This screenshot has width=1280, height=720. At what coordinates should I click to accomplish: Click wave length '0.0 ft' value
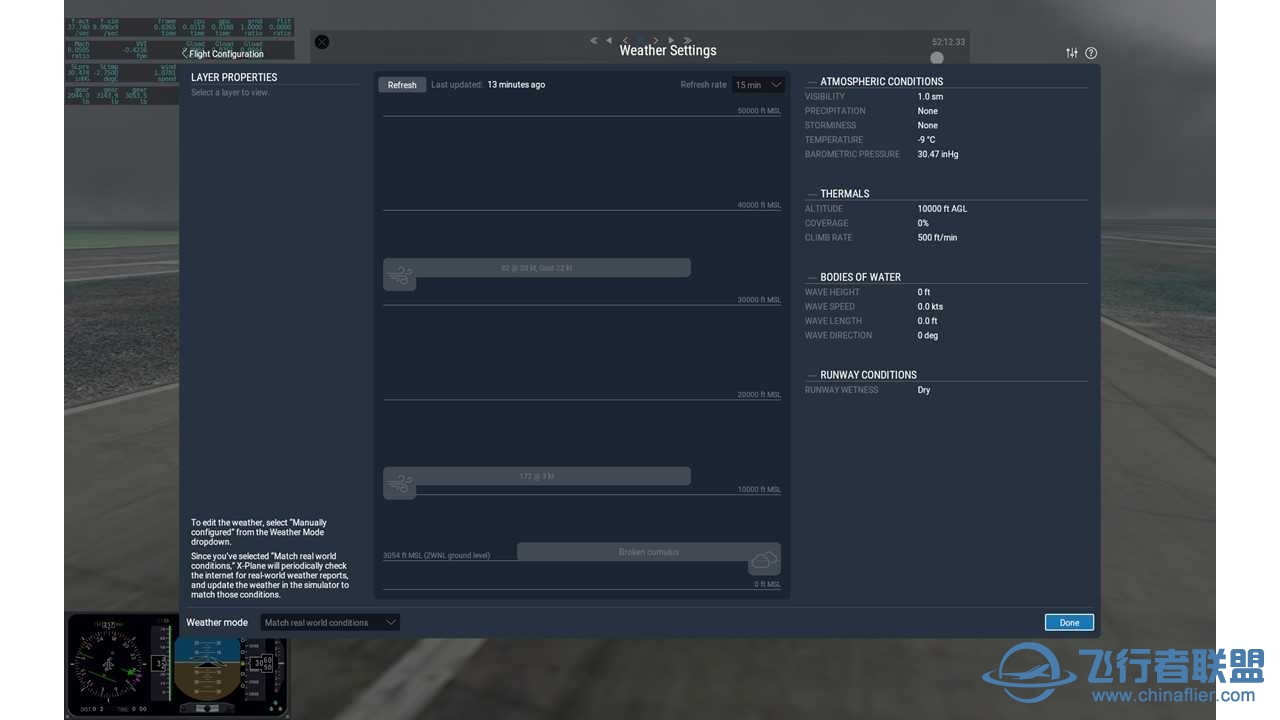pos(927,321)
